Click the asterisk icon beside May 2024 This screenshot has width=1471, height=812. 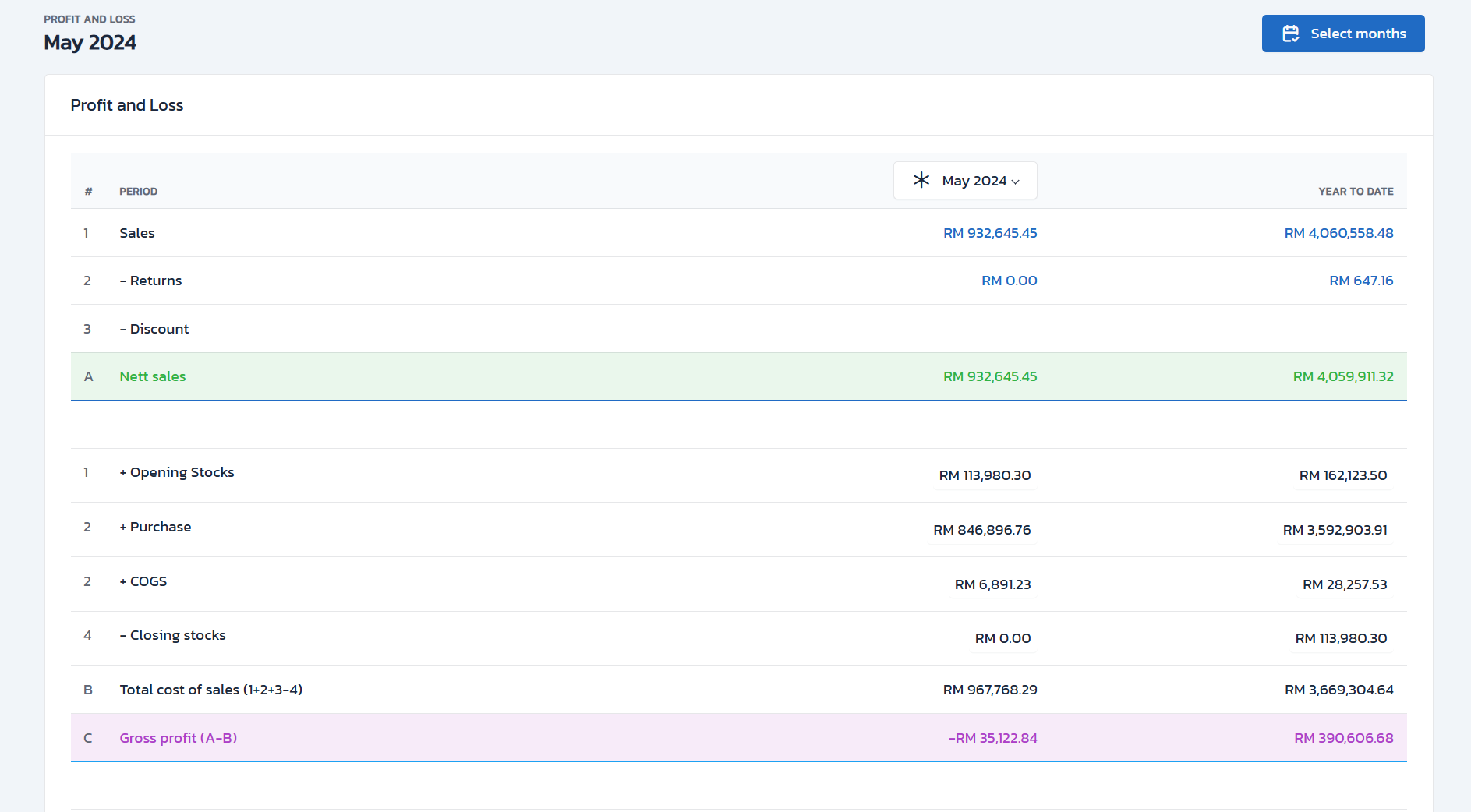point(921,180)
